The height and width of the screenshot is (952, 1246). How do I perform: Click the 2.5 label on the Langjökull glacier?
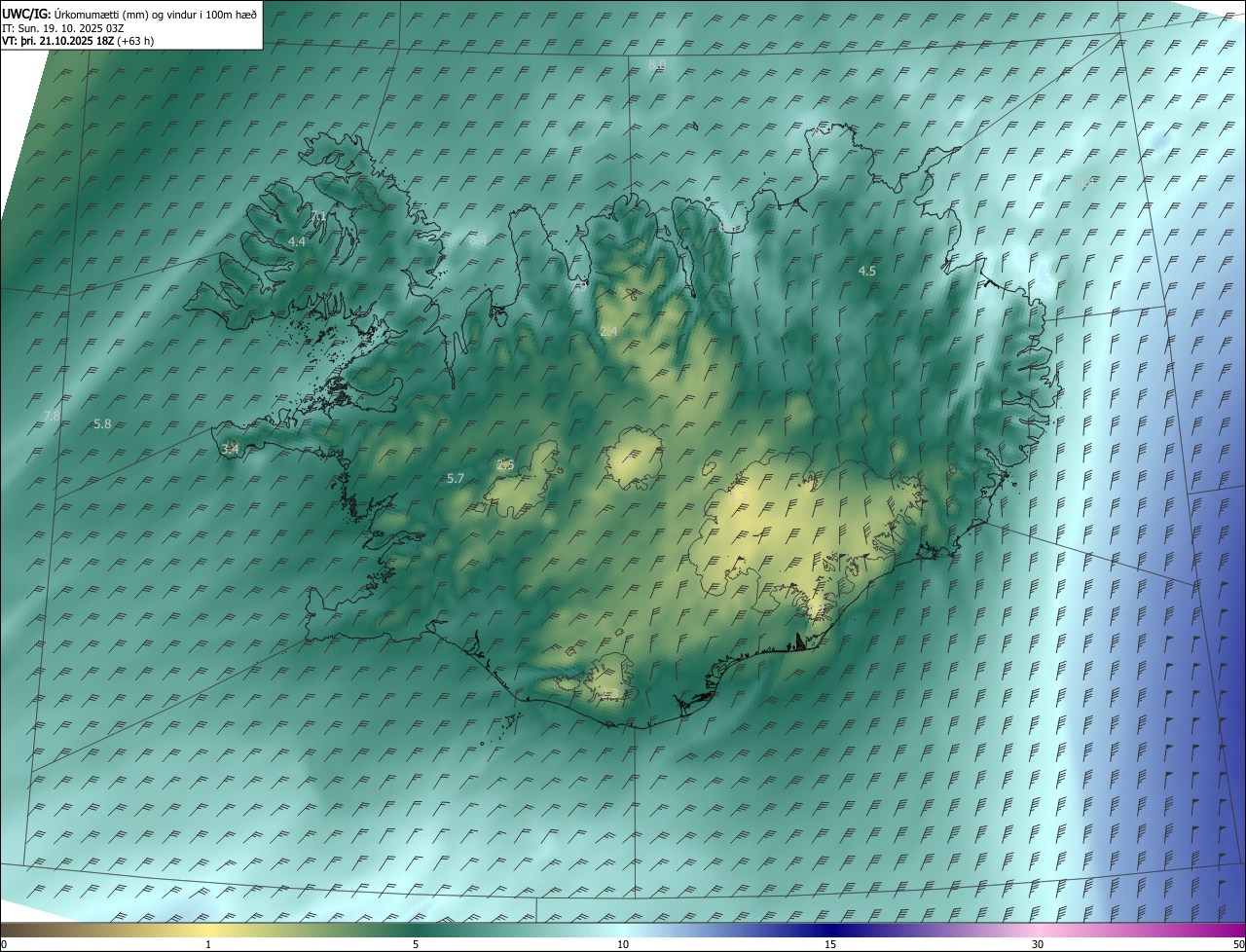click(x=505, y=465)
